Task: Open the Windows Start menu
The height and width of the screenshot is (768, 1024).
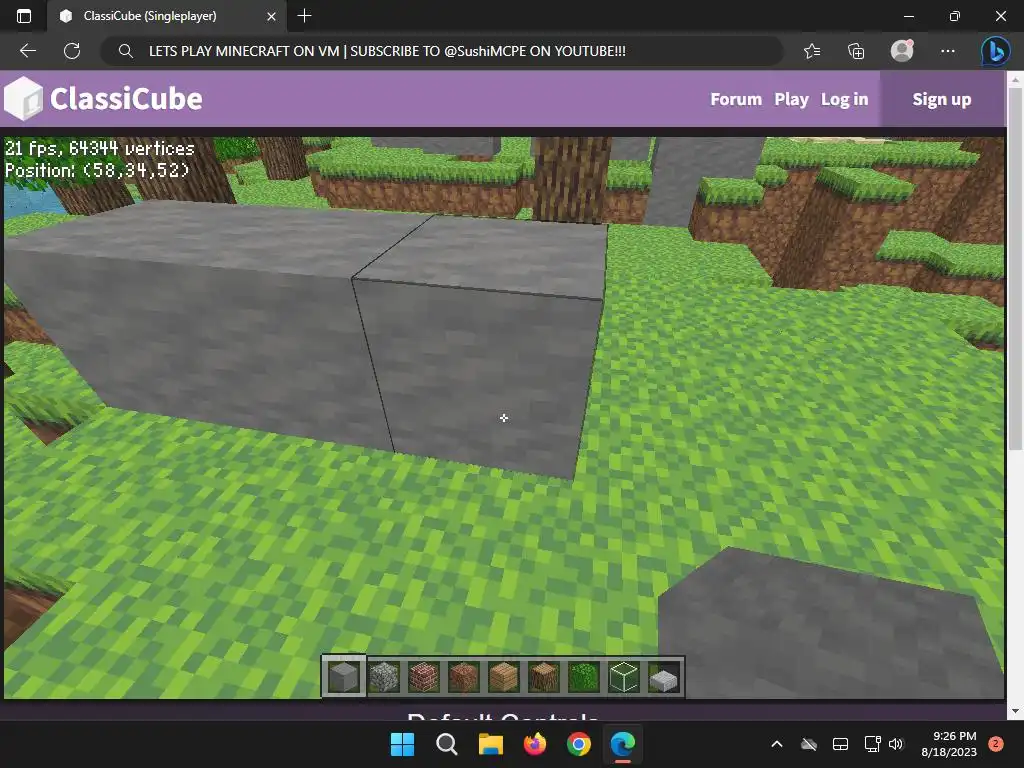Action: (402, 744)
